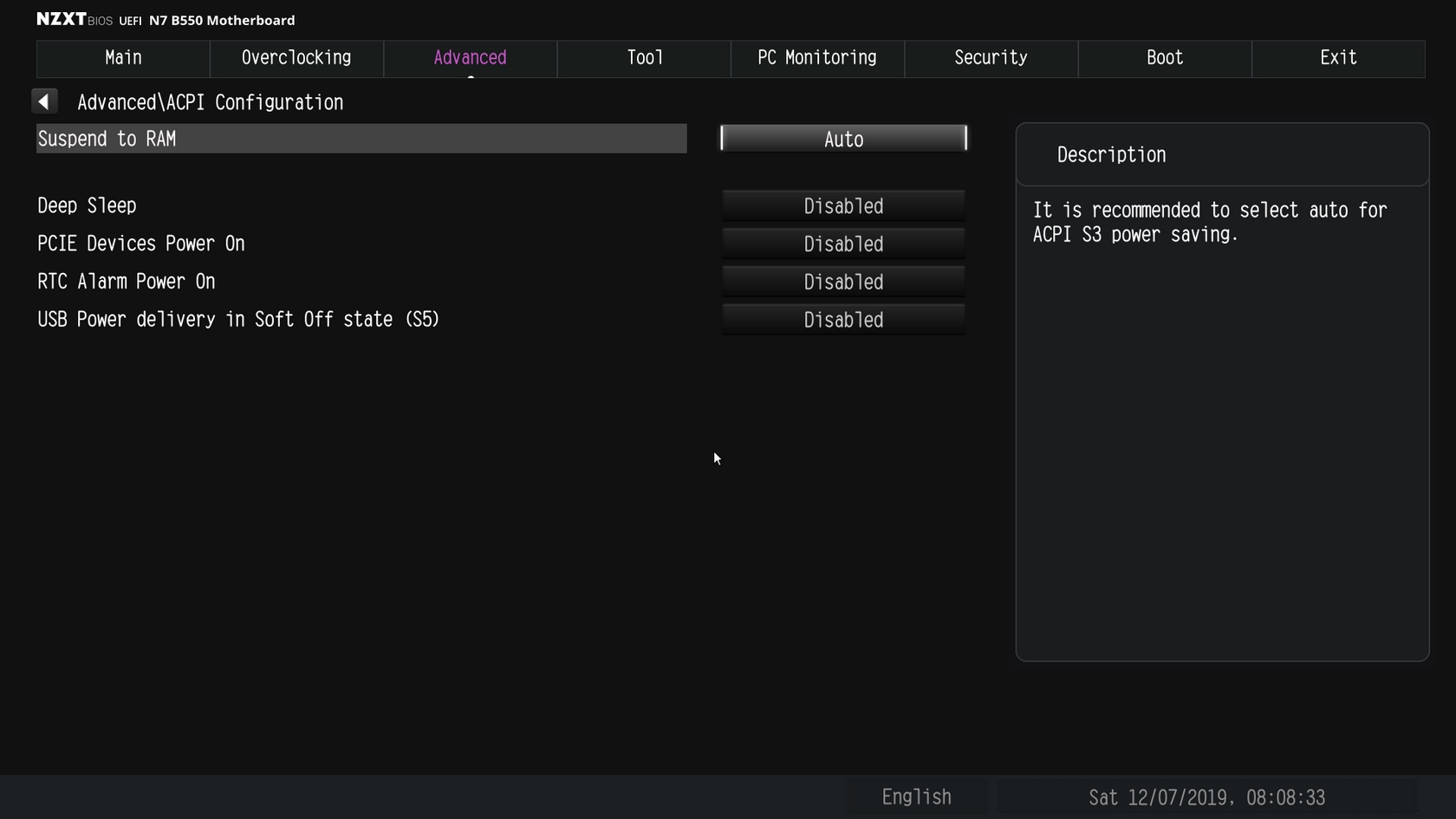1456x819 pixels.
Task: Go to the Tool tab
Action: 644,58
